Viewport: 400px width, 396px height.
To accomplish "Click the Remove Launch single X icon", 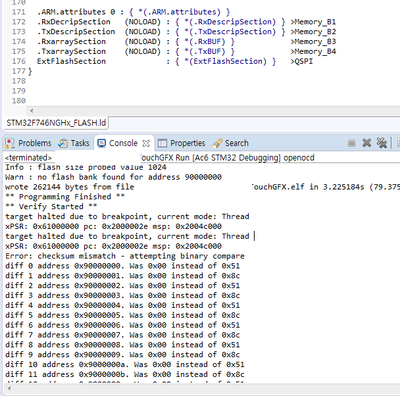I will coord(367,143).
